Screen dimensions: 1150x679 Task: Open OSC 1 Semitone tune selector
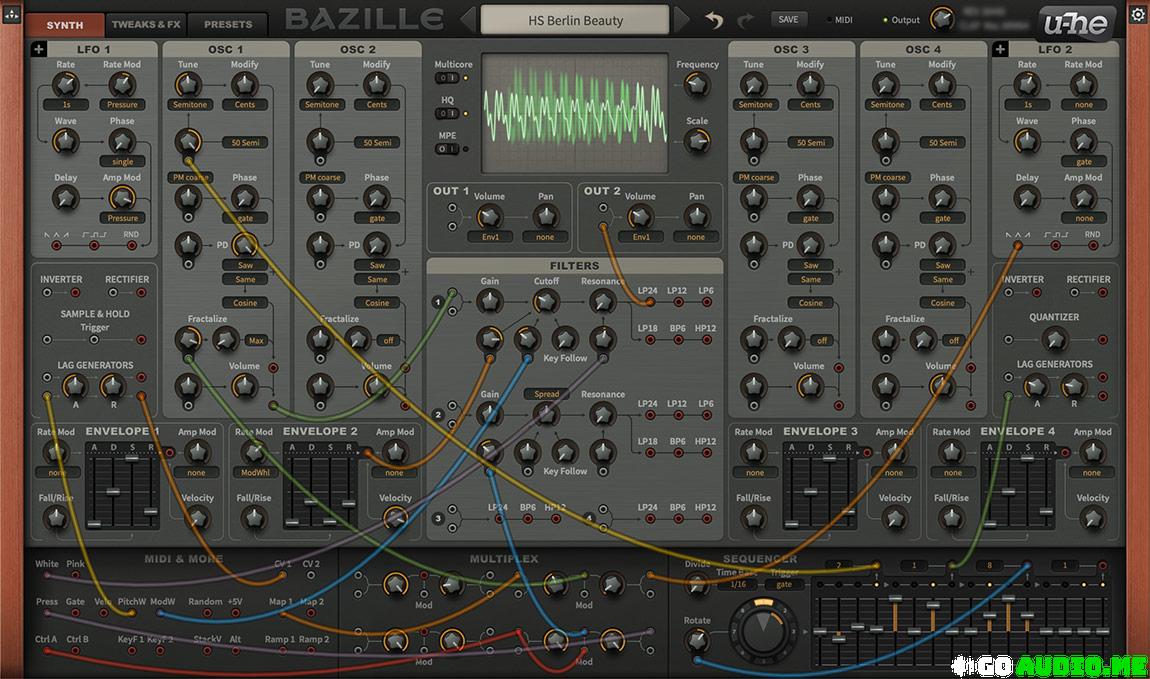tap(190, 105)
